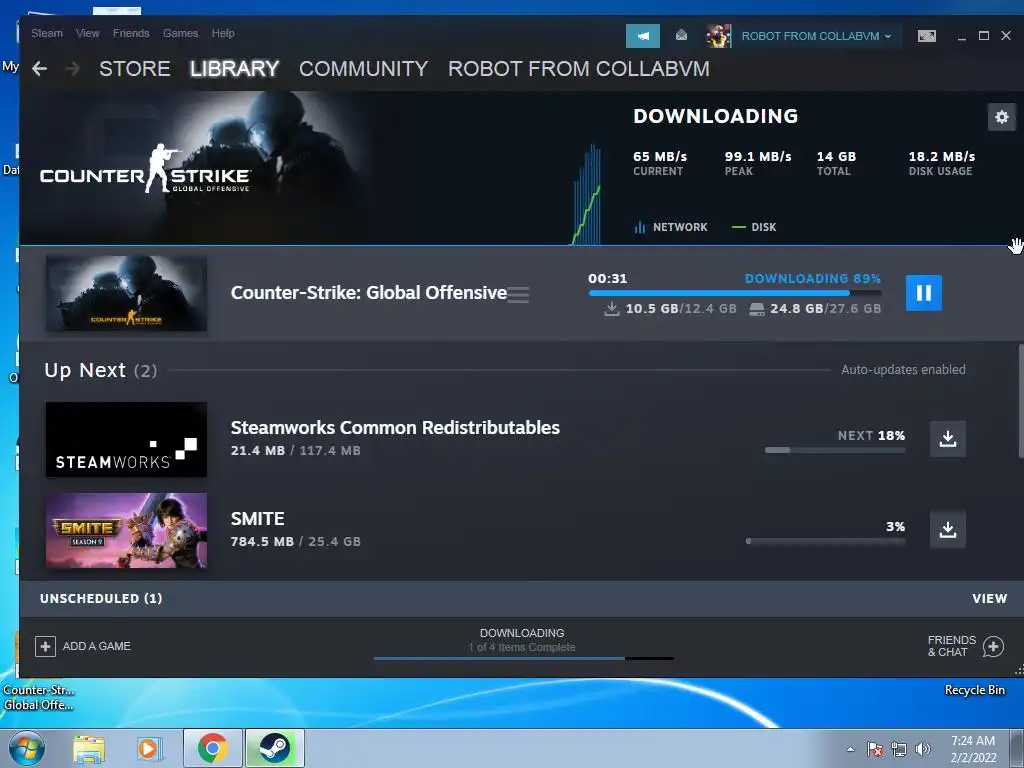The width and height of the screenshot is (1024, 768).
Task: Click the Steam taskbar icon
Action: [274, 748]
